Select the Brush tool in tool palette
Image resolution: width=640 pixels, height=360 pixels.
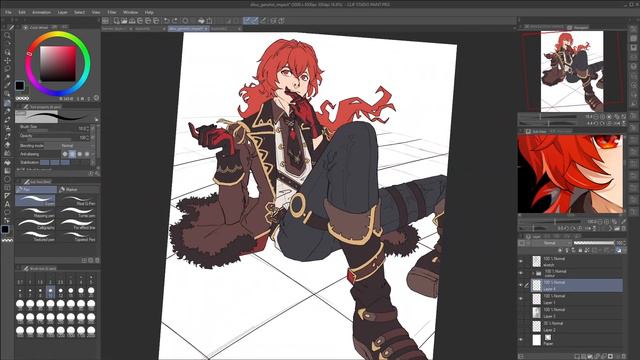(7, 120)
